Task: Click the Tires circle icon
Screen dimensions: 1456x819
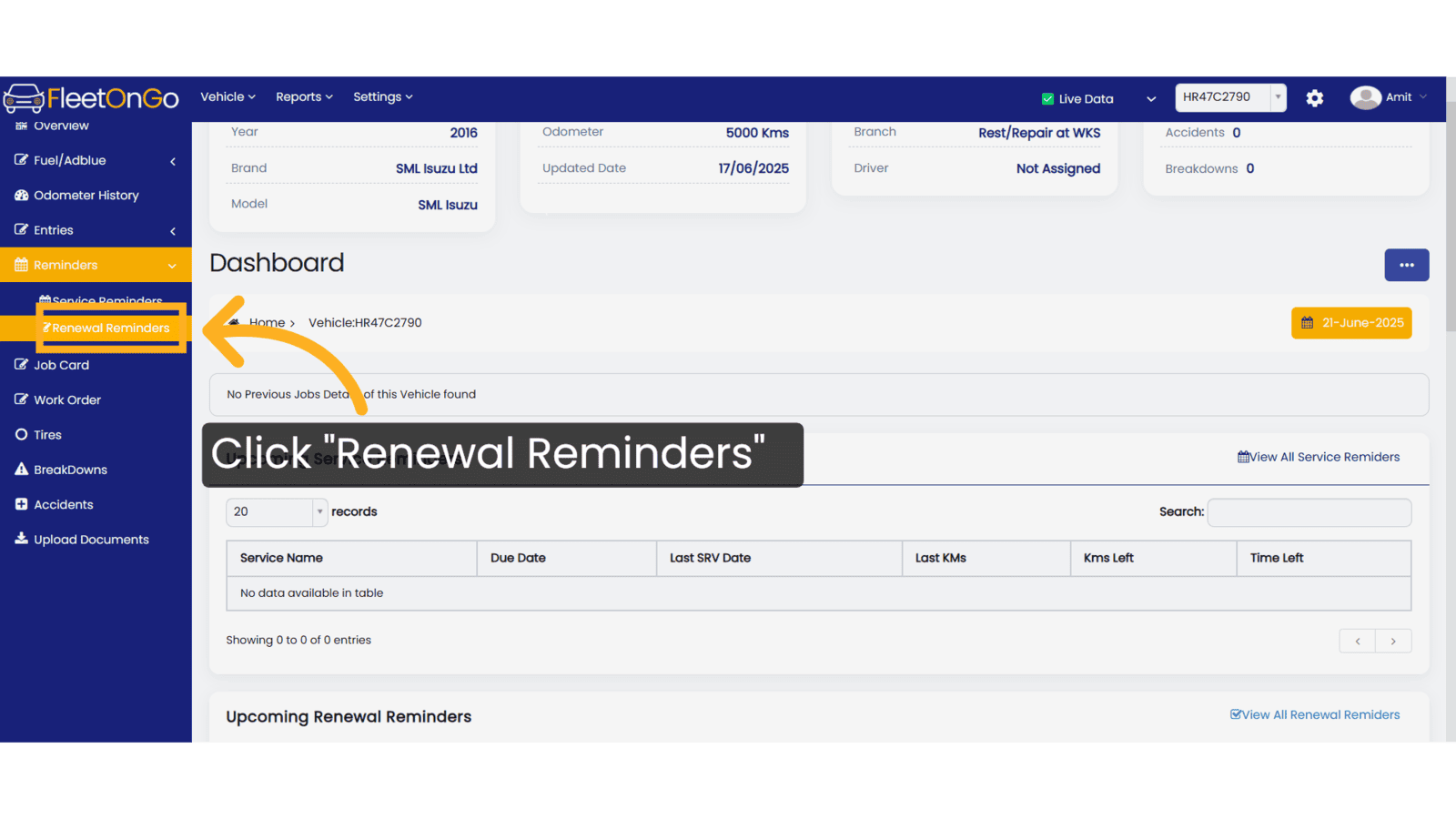Action: pyautogui.click(x=21, y=435)
